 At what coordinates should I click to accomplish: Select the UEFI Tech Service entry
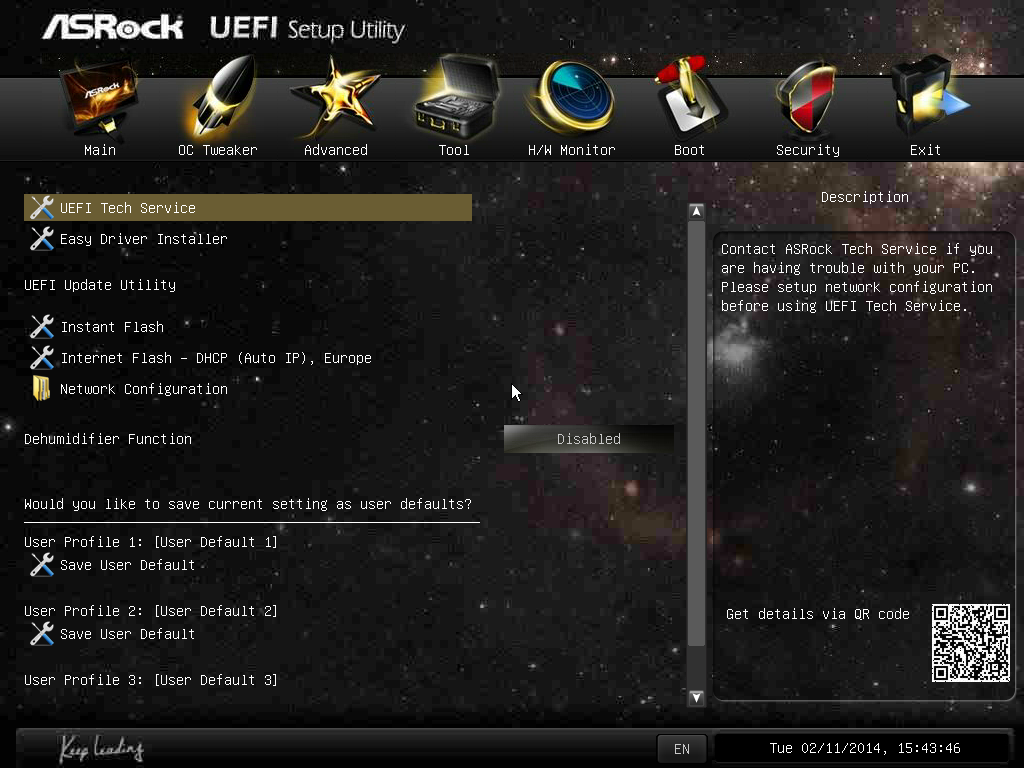pyautogui.click(x=247, y=208)
